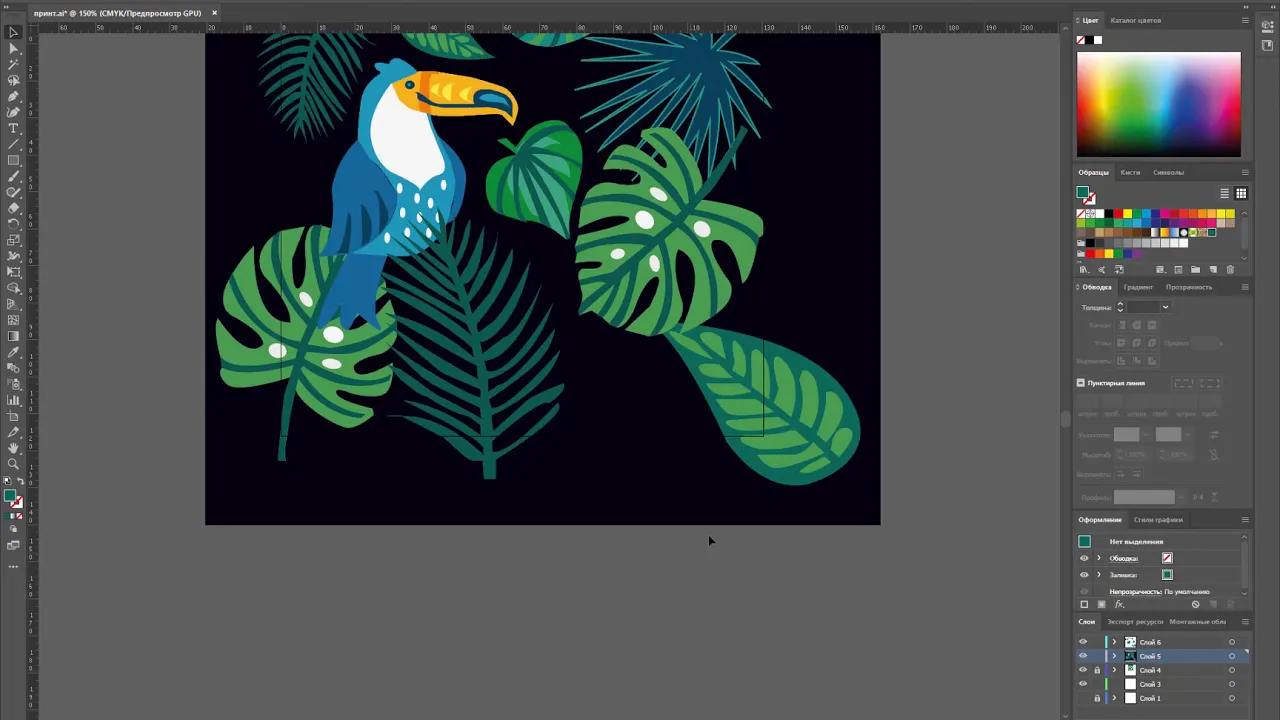Select the Paintbrush tool

tap(13, 176)
